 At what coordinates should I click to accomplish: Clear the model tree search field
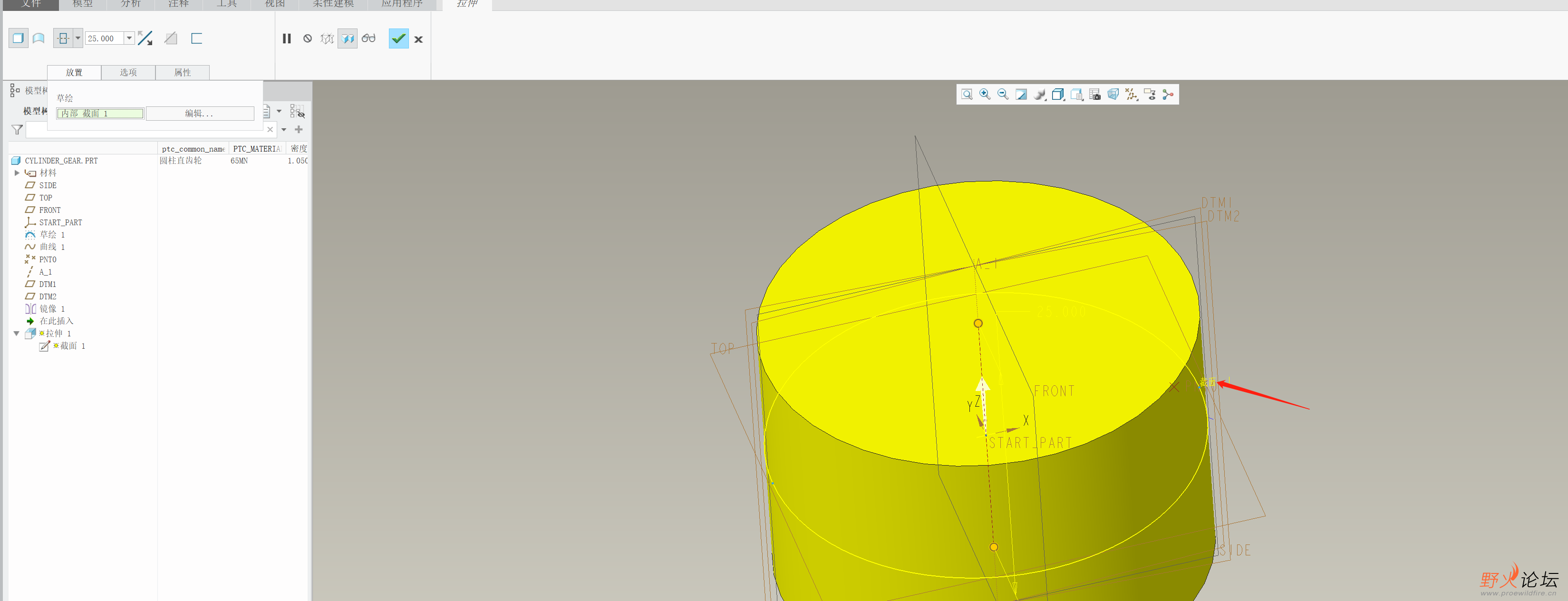[x=270, y=130]
